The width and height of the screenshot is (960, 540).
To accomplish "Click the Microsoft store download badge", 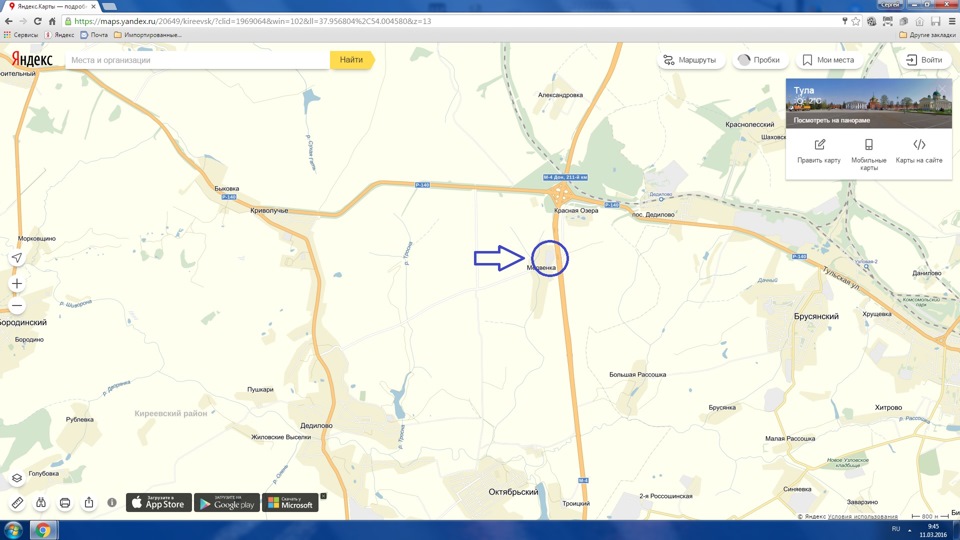I will [x=290, y=503].
